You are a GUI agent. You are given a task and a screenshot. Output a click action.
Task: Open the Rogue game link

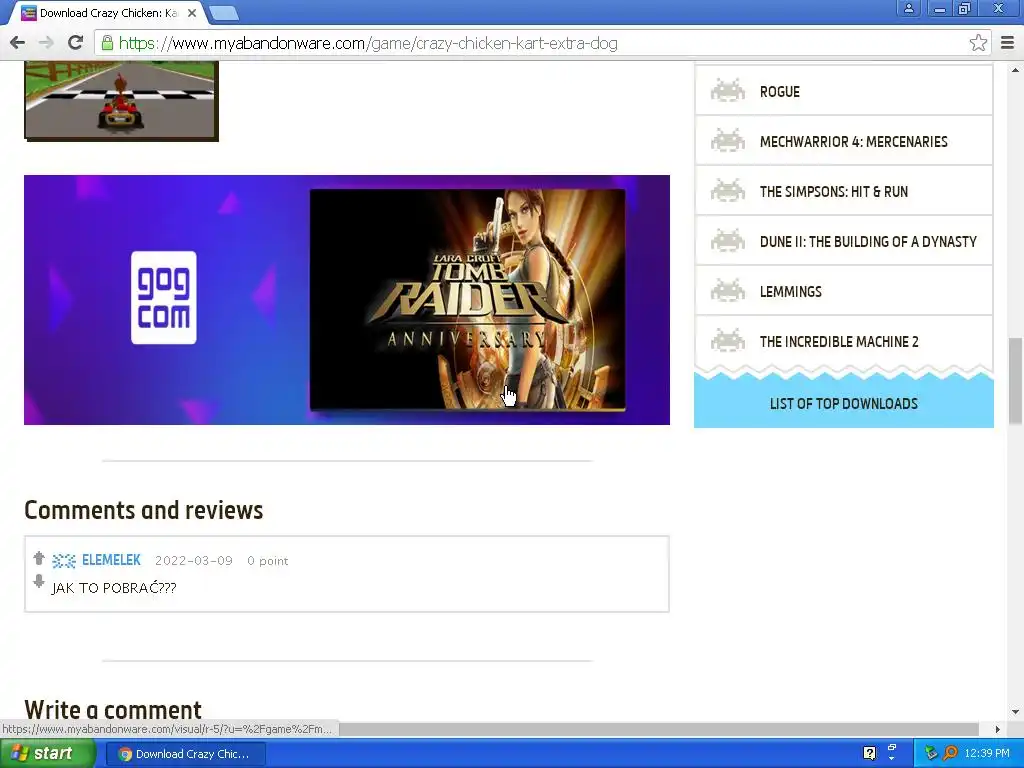(x=779, y=91)
